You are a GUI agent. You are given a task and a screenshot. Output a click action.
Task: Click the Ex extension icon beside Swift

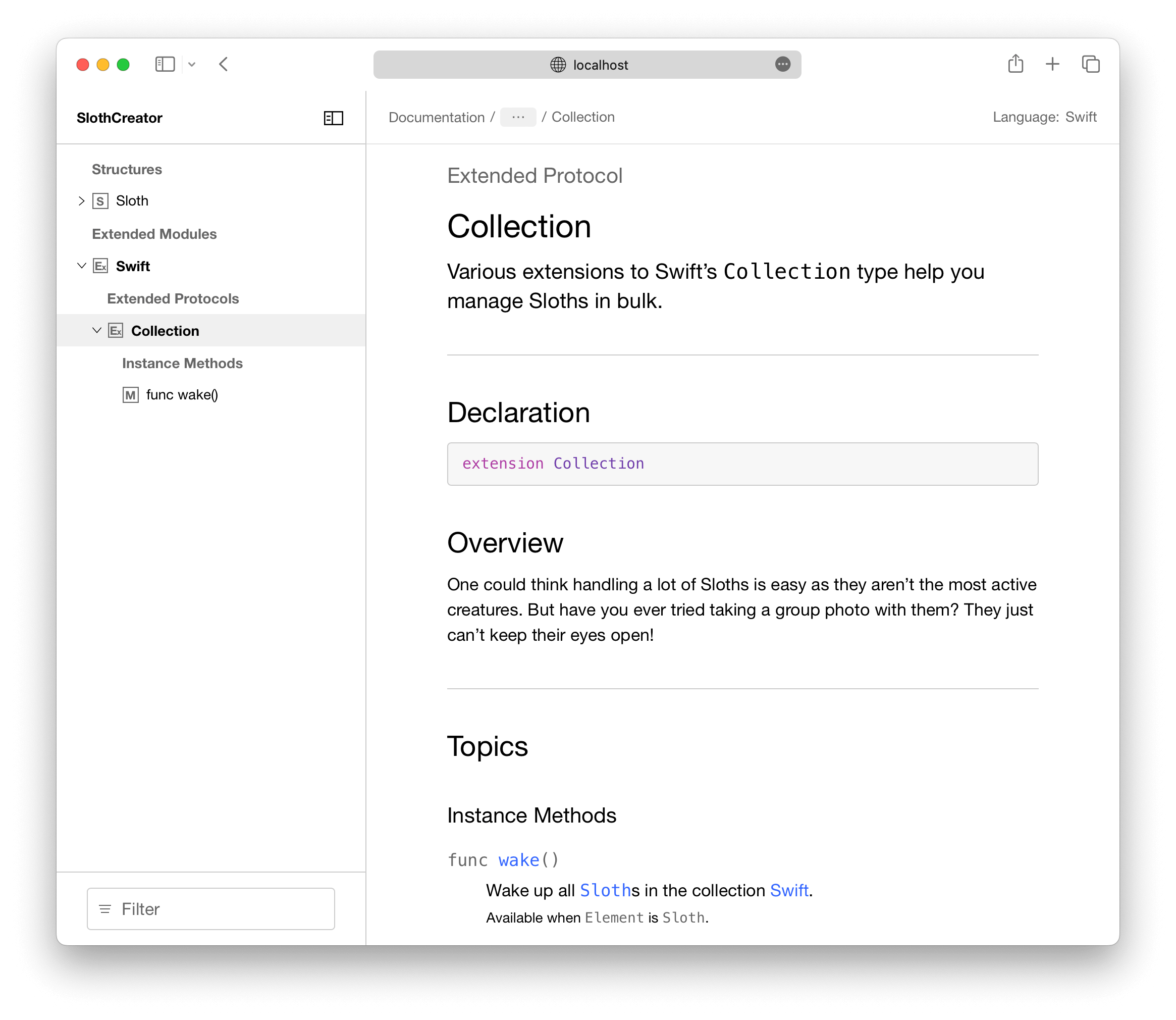[100, 266]
